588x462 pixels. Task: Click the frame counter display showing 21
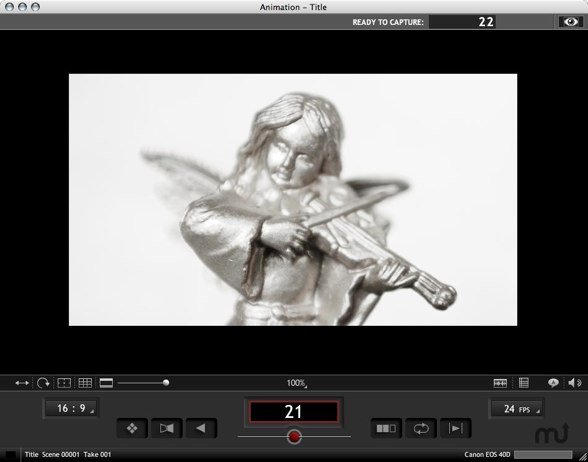(294, 412)
